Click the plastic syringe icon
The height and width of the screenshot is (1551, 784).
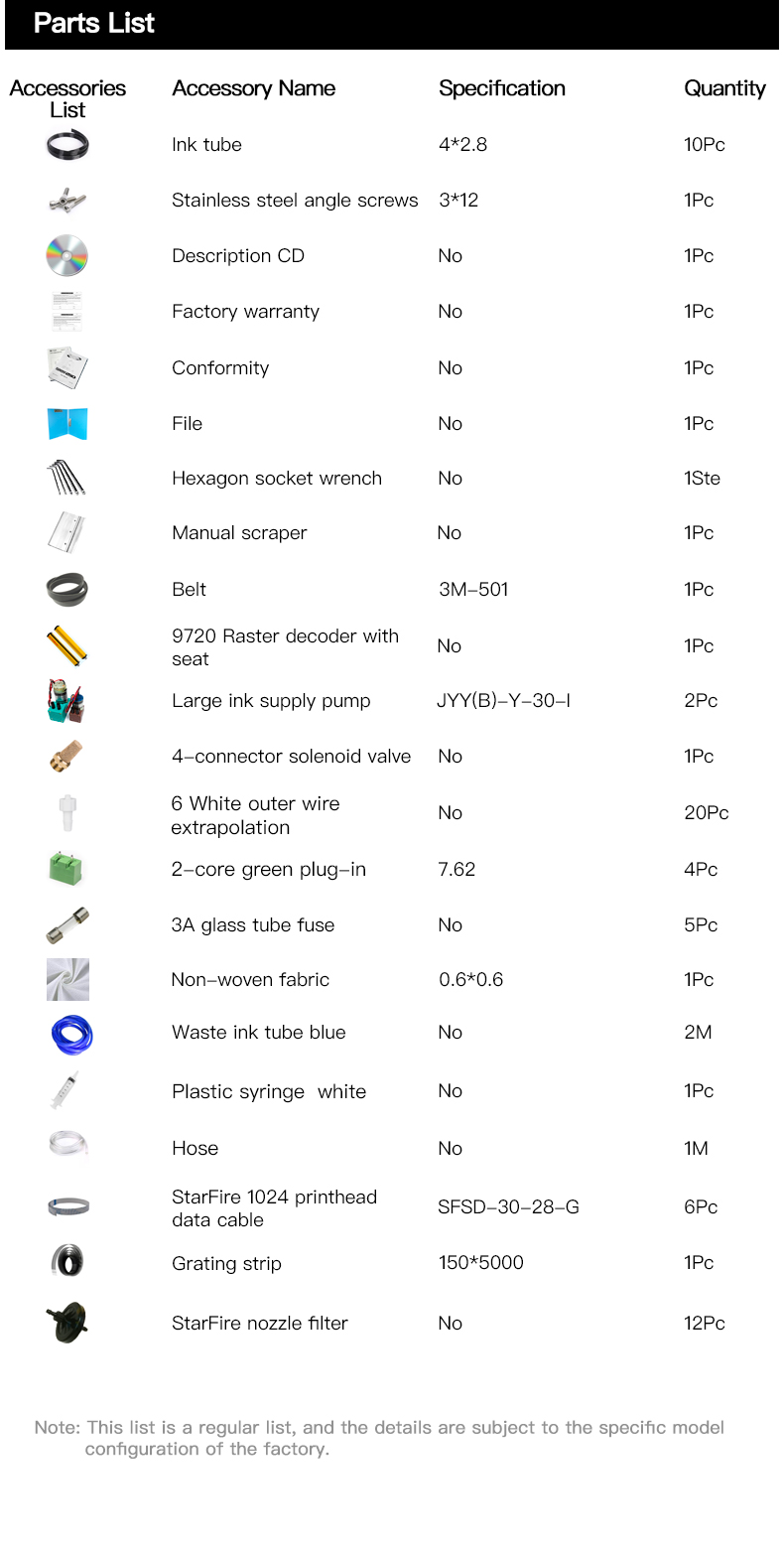click(x=67, y=1090)
